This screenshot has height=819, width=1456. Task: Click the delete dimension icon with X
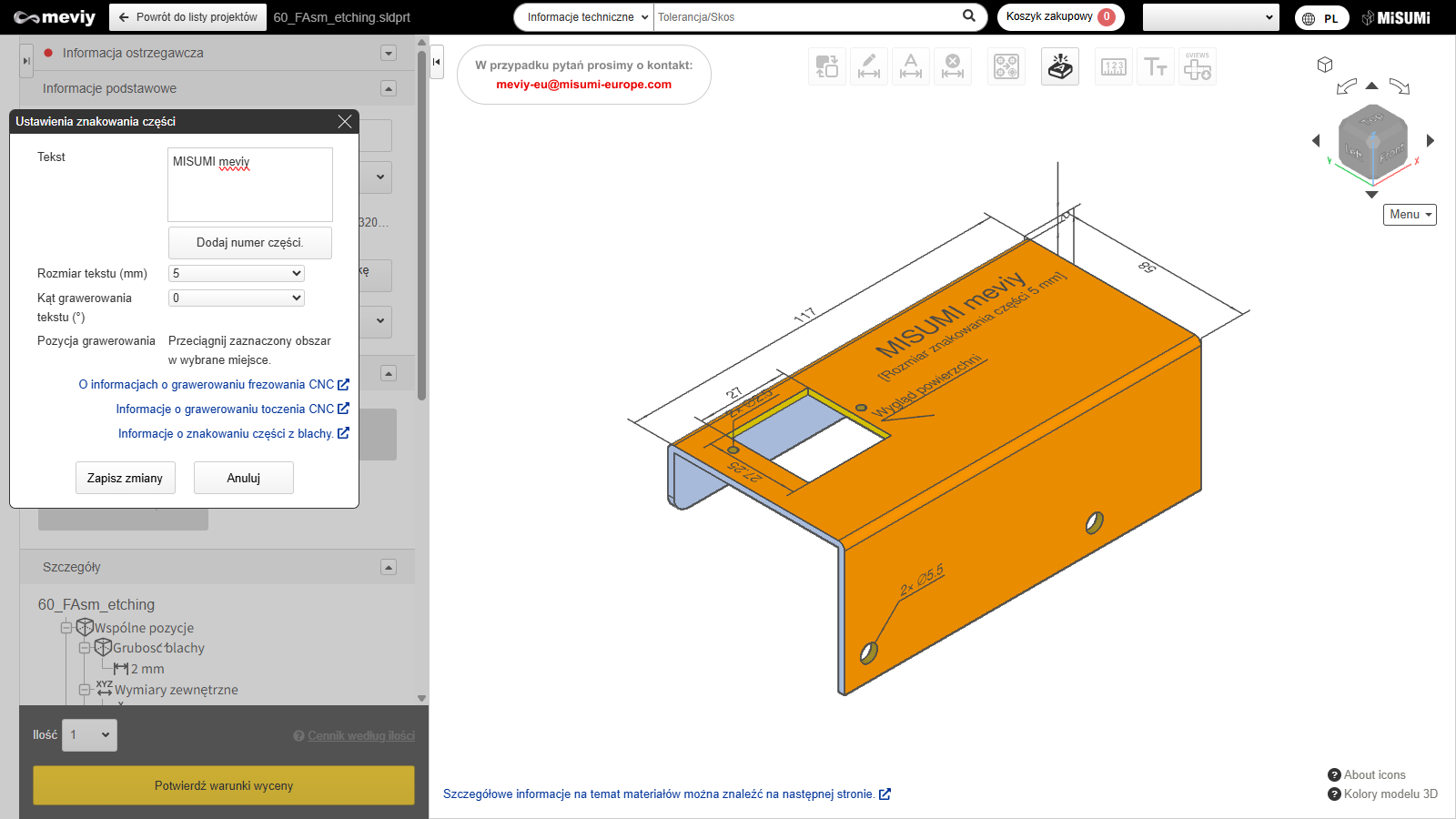952,66
